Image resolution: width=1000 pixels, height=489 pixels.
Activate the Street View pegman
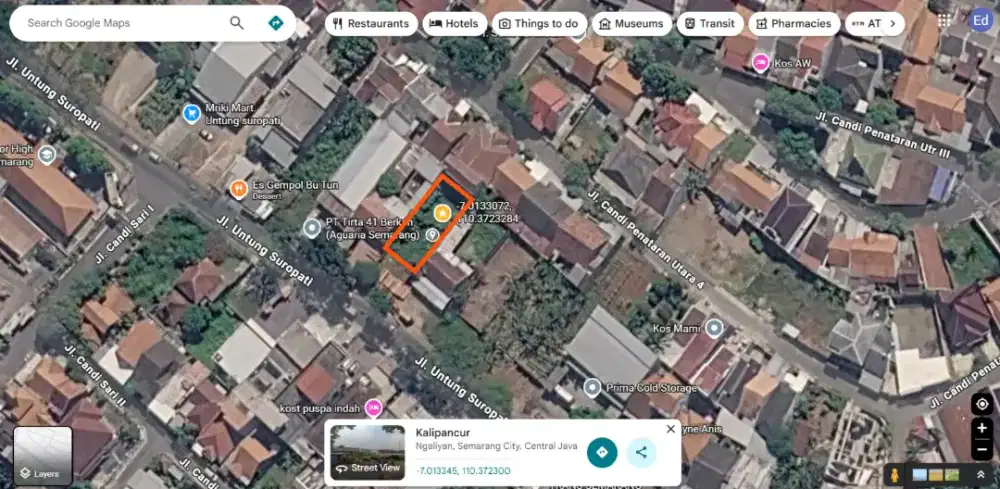[895, 475]
